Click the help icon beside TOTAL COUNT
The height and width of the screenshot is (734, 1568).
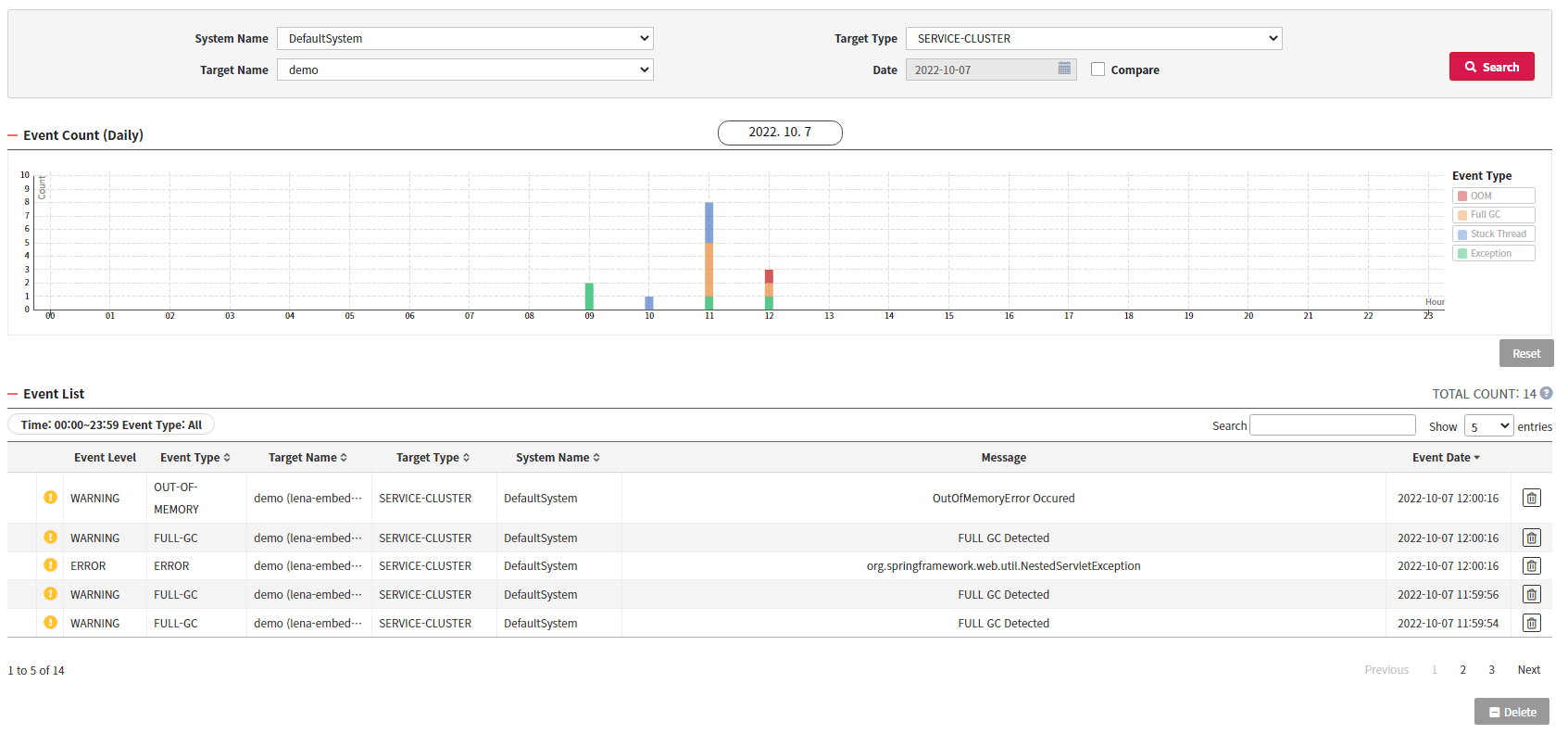click(x=1546, y=393)
